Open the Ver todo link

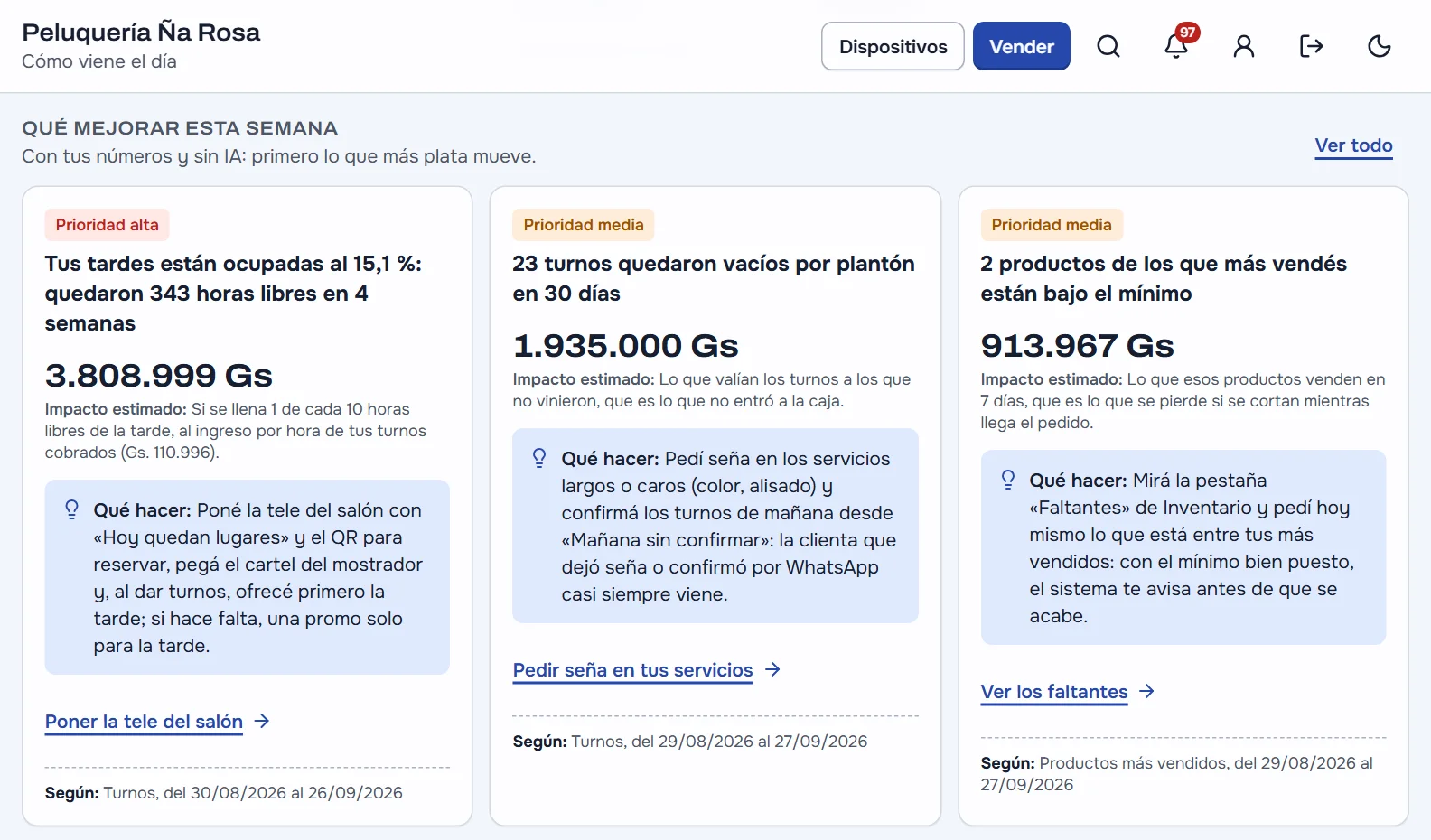tap(1353, 145)
